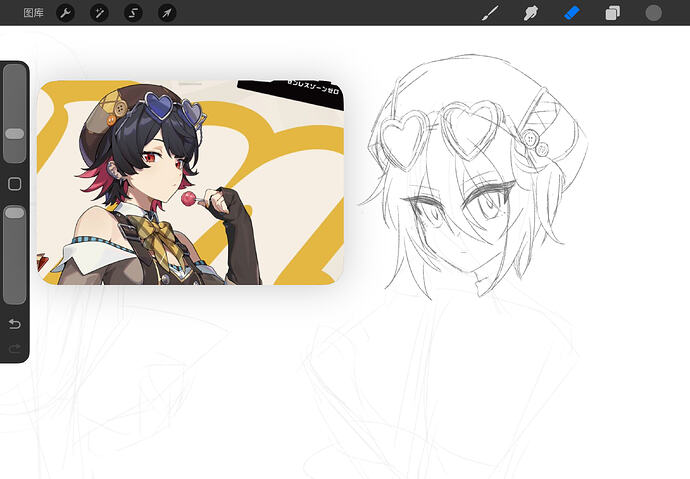Click the redo arrow in sidebar
The height and width of the screenshot is (479, 690).
(x=15, y=349)
